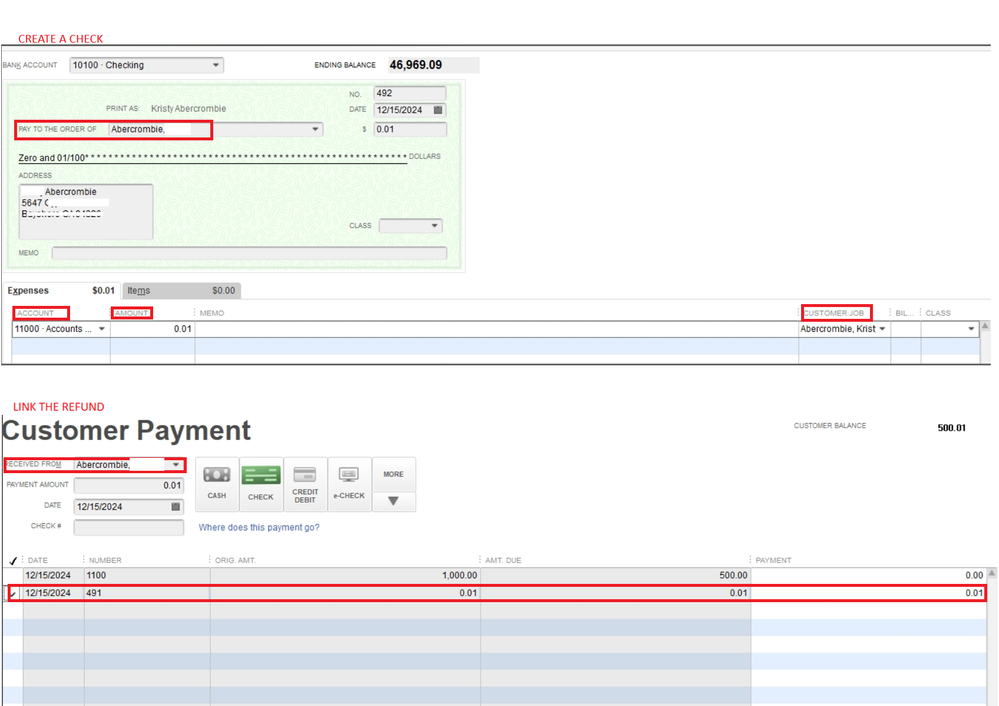Click the check Memo field

(x=249, y=253)
